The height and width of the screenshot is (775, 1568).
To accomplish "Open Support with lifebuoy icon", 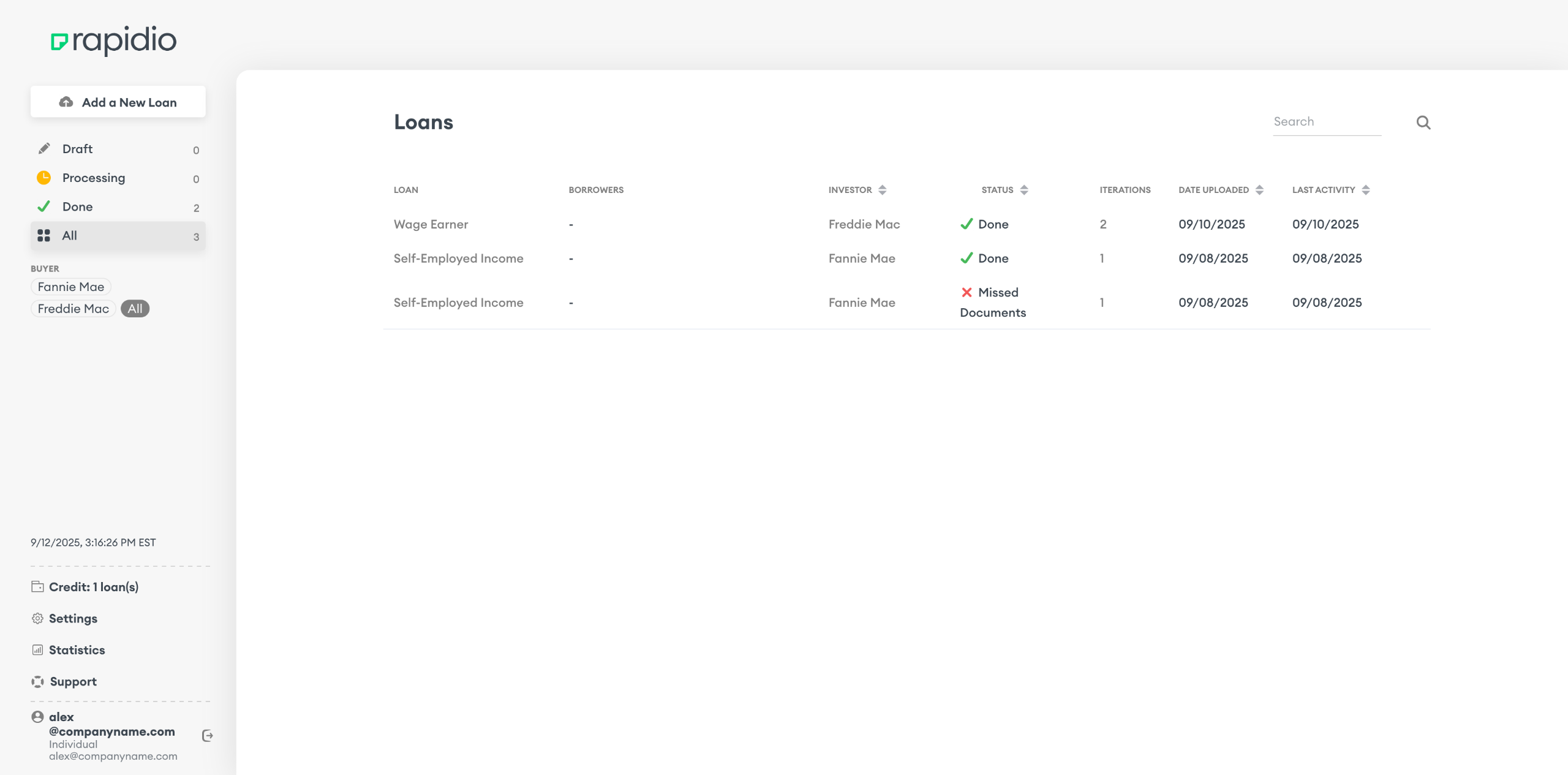I will [37, 682].
